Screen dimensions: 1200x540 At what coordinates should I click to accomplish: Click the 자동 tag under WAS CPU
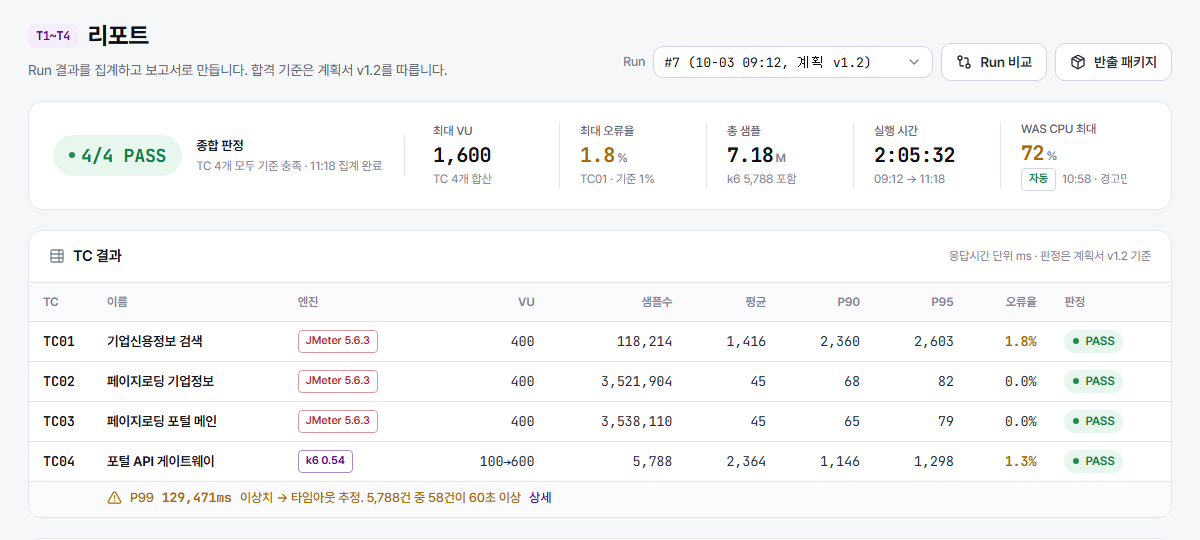coord(1038,179)
